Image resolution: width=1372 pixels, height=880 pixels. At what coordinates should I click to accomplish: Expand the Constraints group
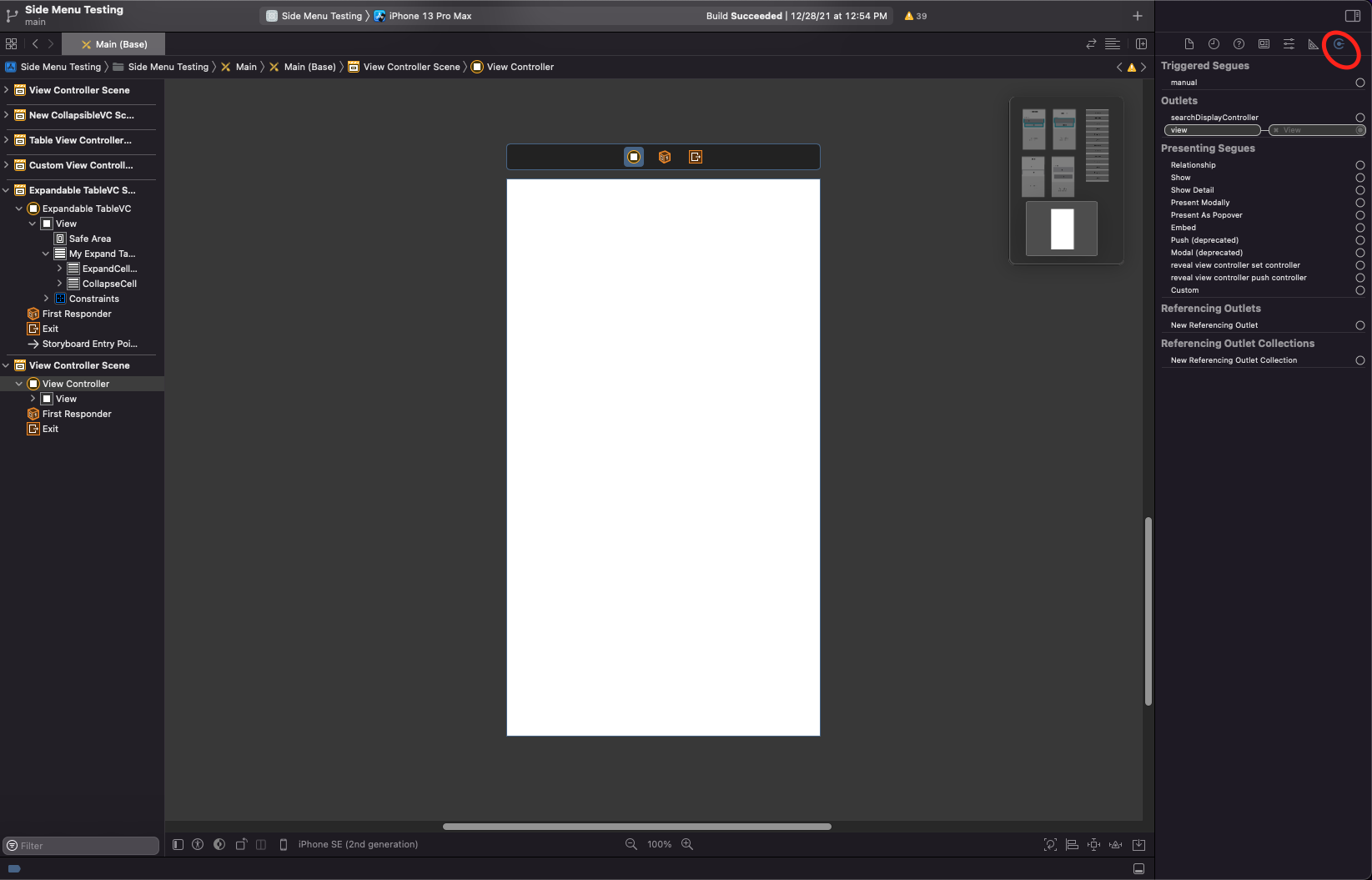click(46, 299)
